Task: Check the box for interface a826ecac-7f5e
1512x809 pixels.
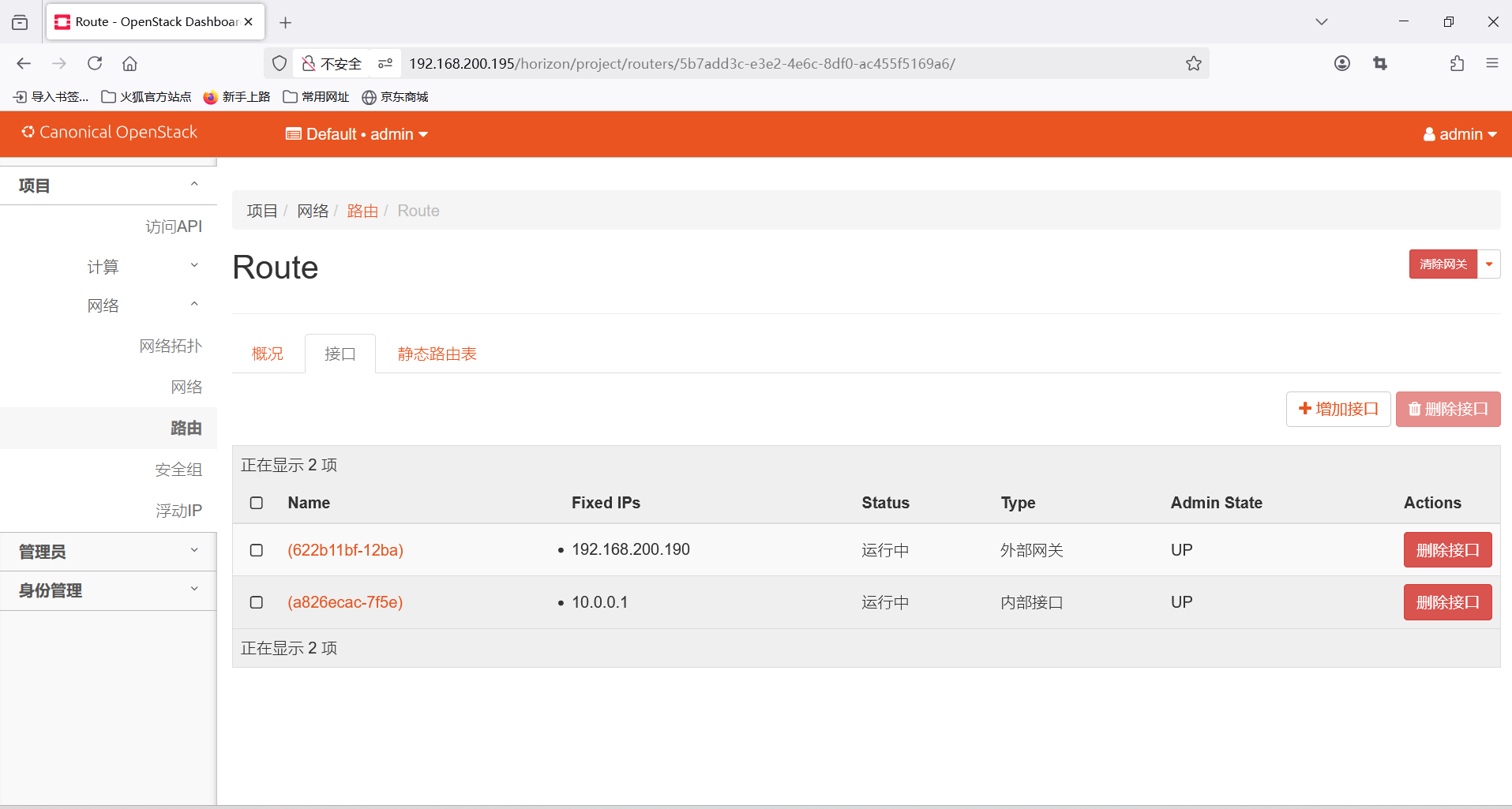Action: click(x=257, y=602)
